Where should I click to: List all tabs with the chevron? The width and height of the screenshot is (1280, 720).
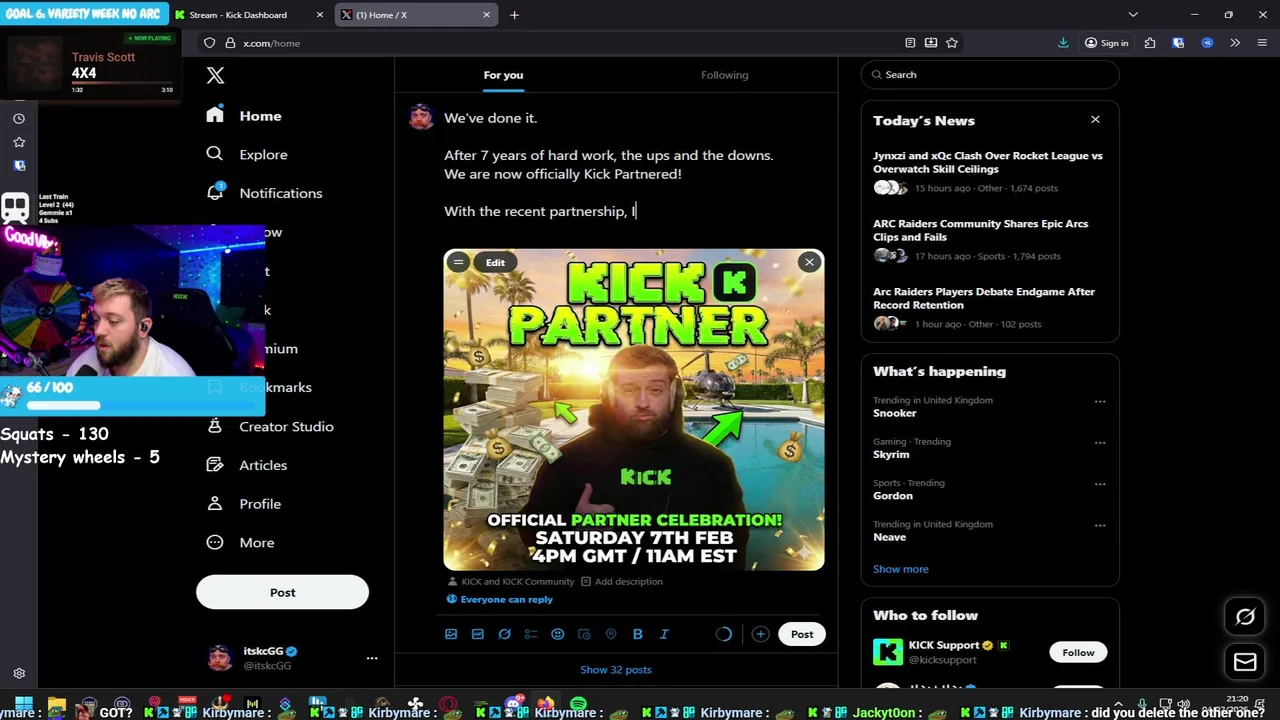tap(1133, 15)
